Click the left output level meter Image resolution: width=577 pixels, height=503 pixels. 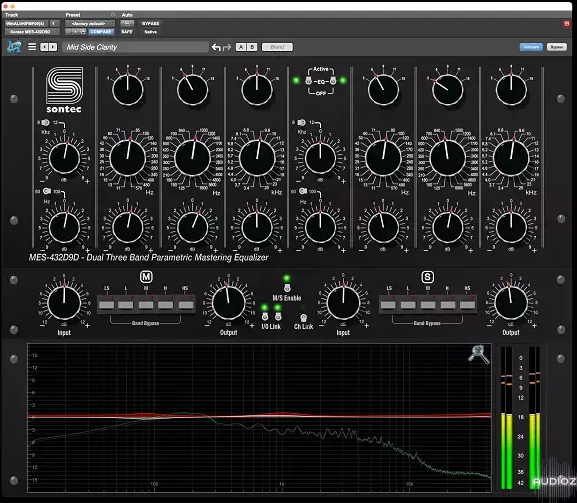(506, 418)
